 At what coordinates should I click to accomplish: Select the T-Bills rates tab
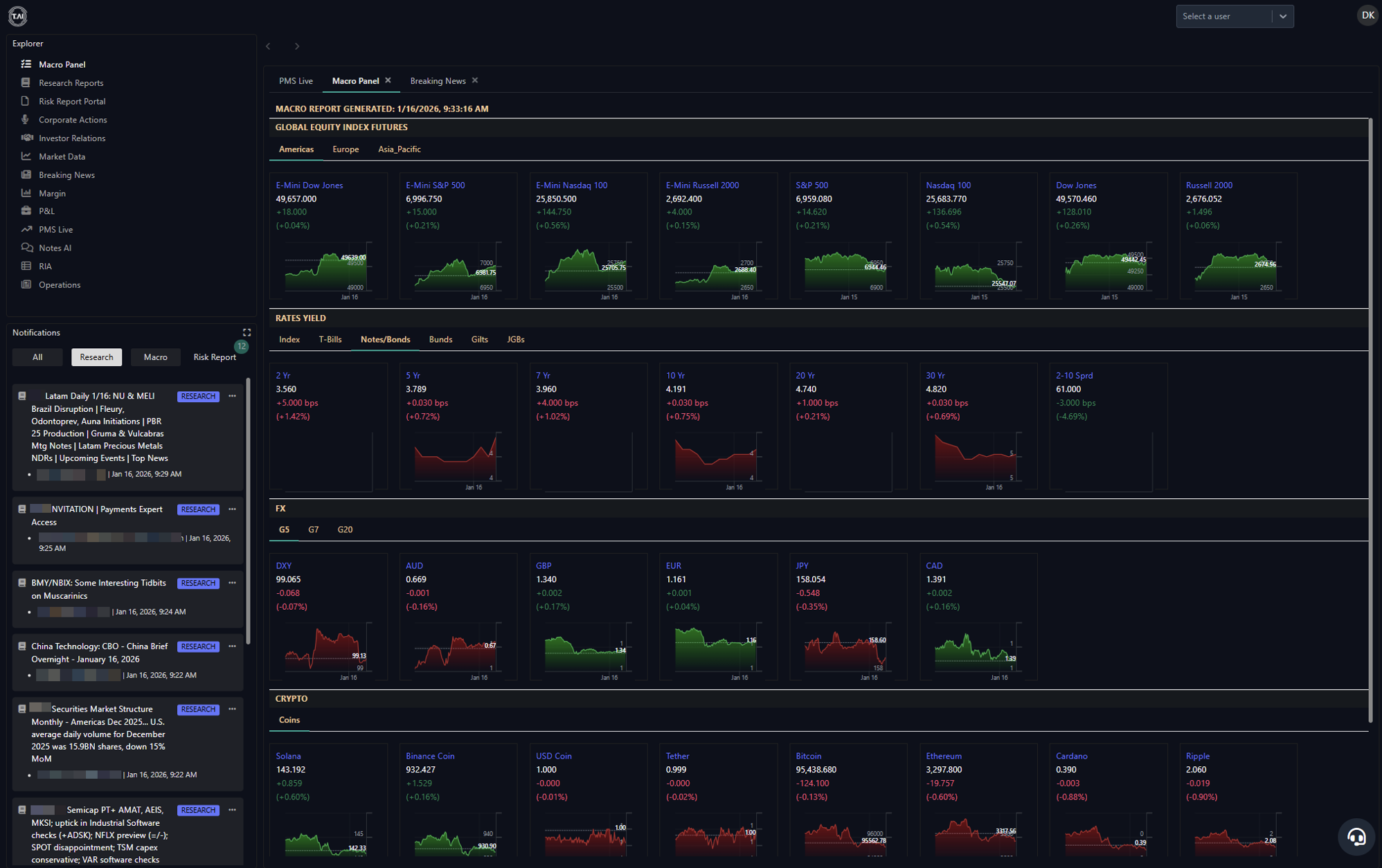pos(330,340)
